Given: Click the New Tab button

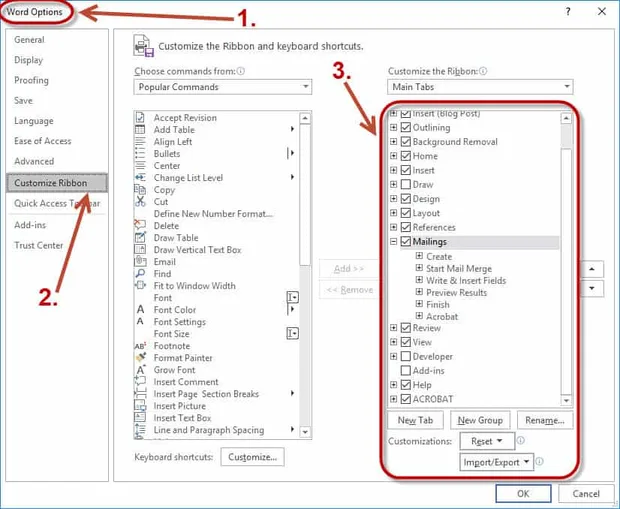Looking at the screenshot, I should pyautogui.click(x=415, y=420).
